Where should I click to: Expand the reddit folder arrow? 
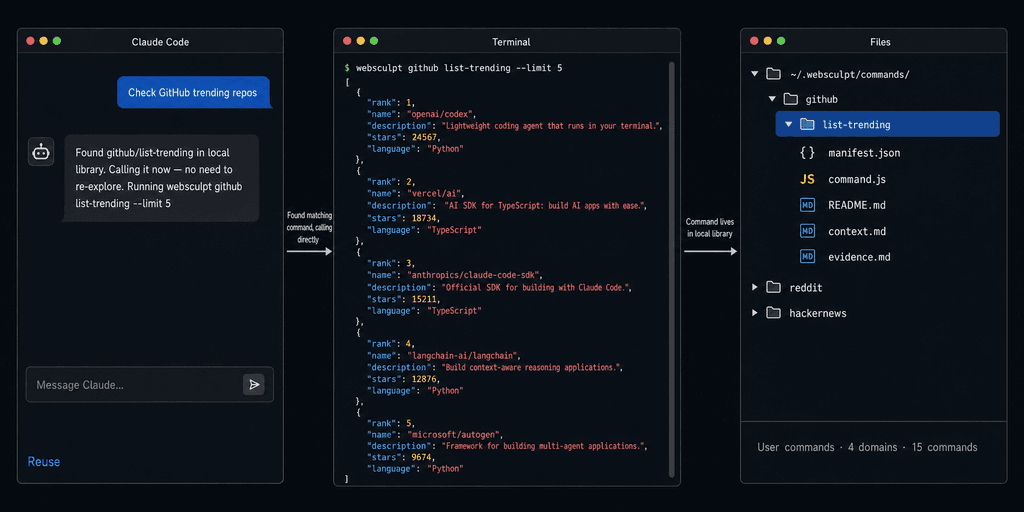click(754, 287)
